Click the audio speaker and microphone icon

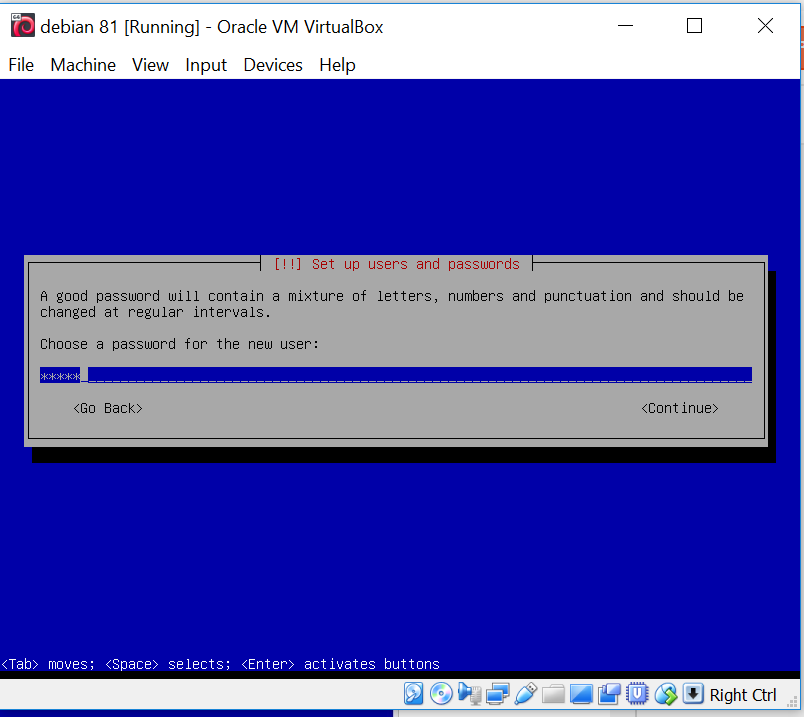click(x=469, y=694)
